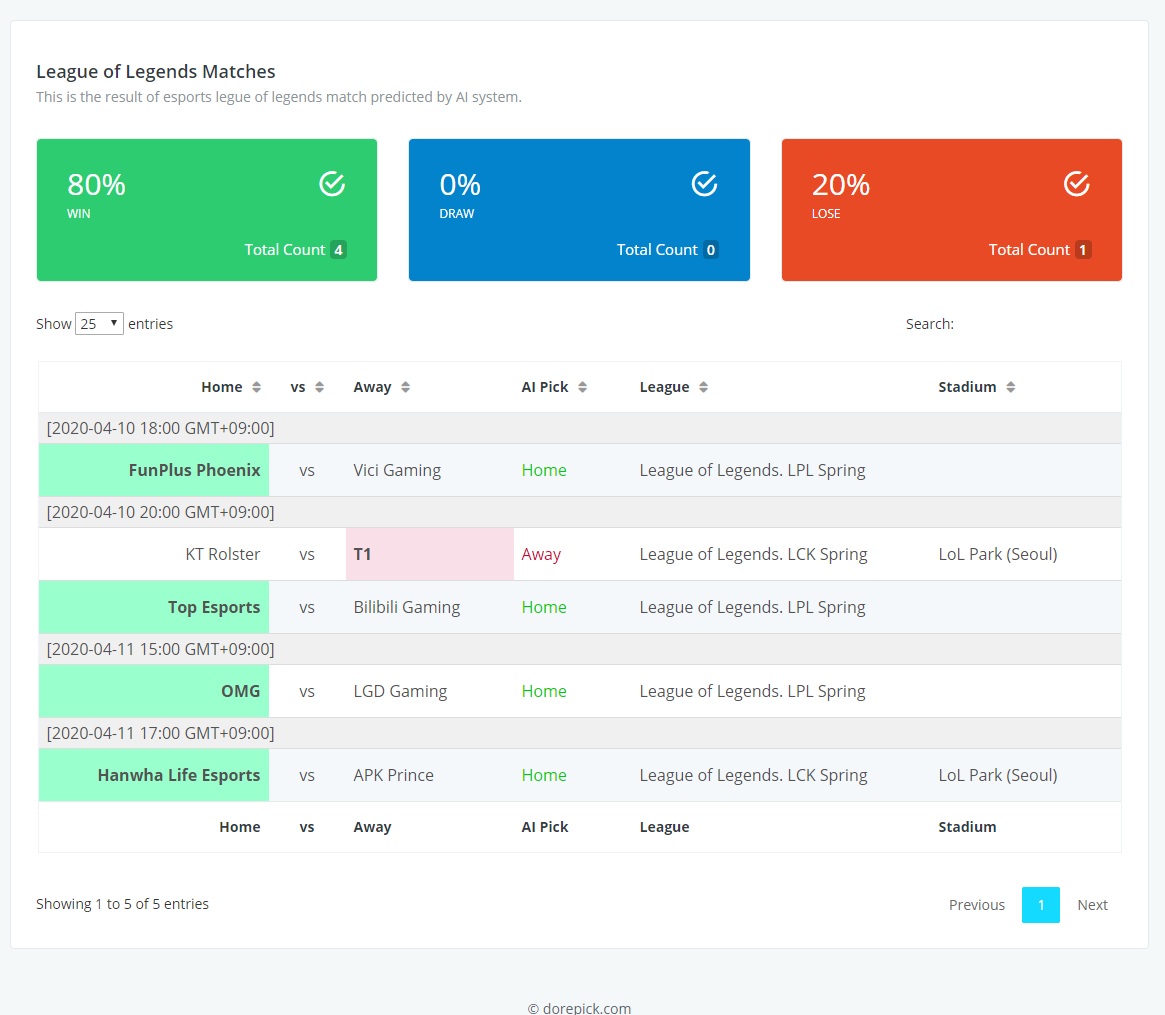Select page 1 in pagination
Screen dimensions: 1165x1015
click(x=1040, y=905)
